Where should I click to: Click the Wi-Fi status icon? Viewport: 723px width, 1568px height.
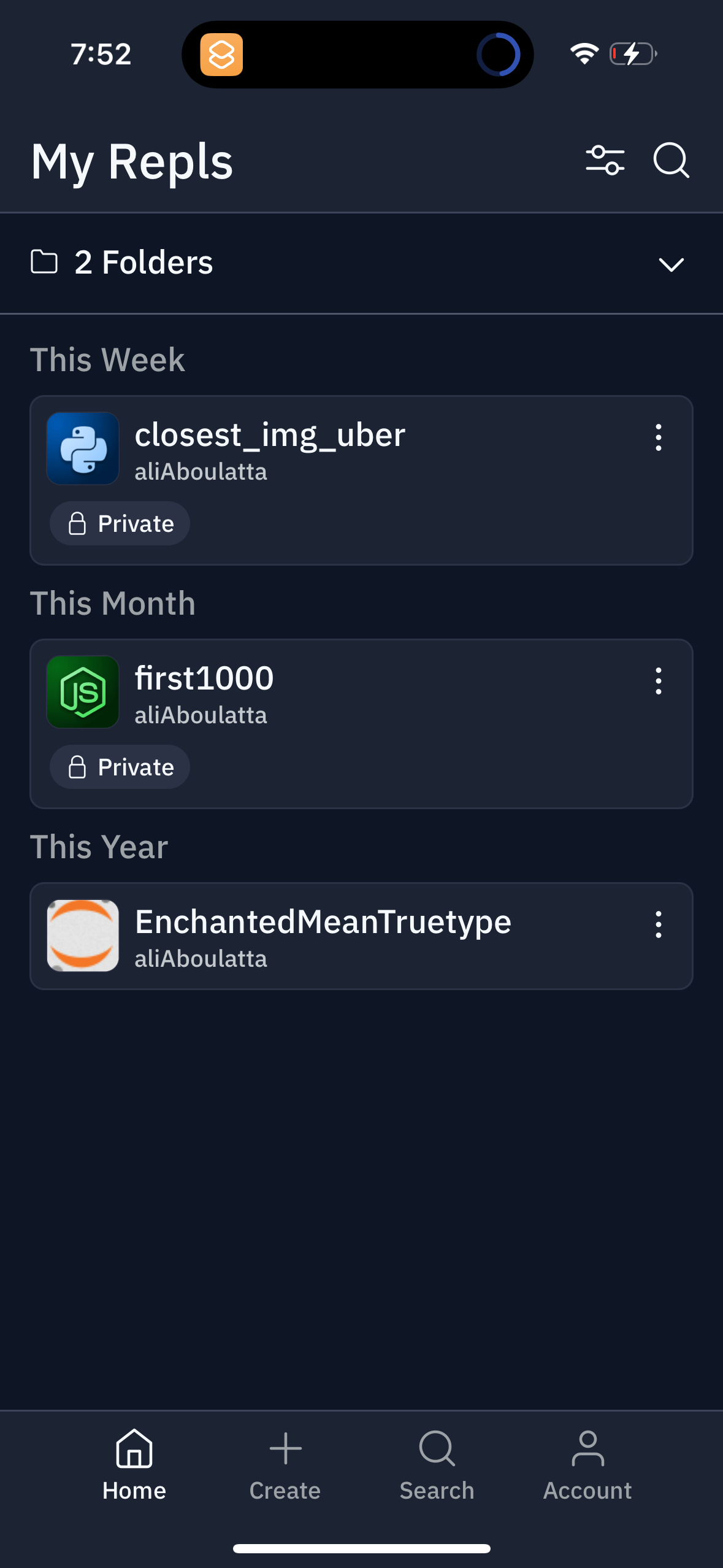[584, 54]
